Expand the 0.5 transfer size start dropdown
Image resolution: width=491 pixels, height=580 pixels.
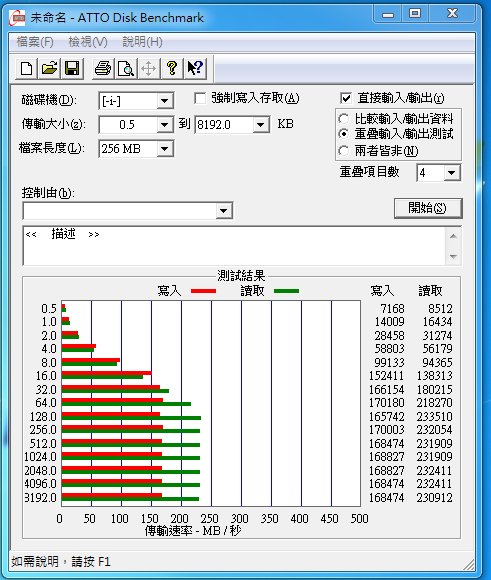tap(164, 125)
